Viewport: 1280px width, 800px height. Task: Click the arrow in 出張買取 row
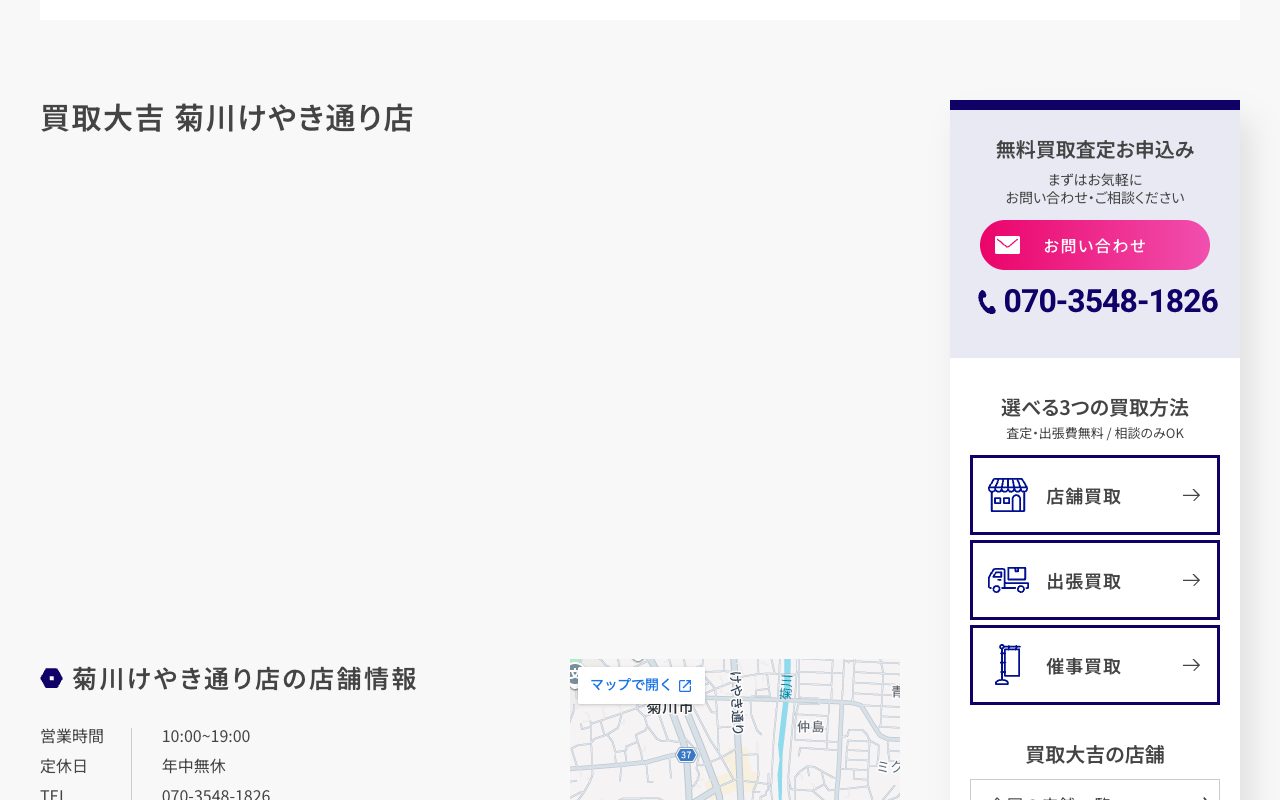coord(1191,580)
